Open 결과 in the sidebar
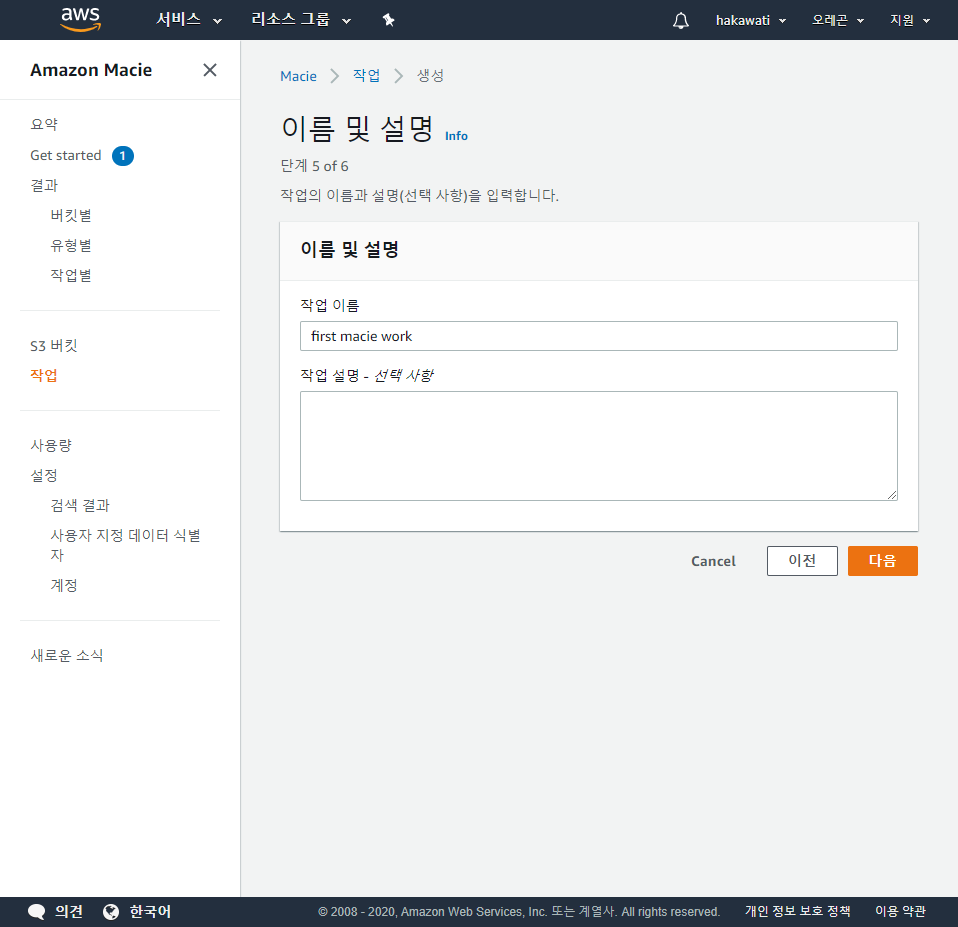Image resolution: width=958 pixels, height=927 pixels. [44, 186]
